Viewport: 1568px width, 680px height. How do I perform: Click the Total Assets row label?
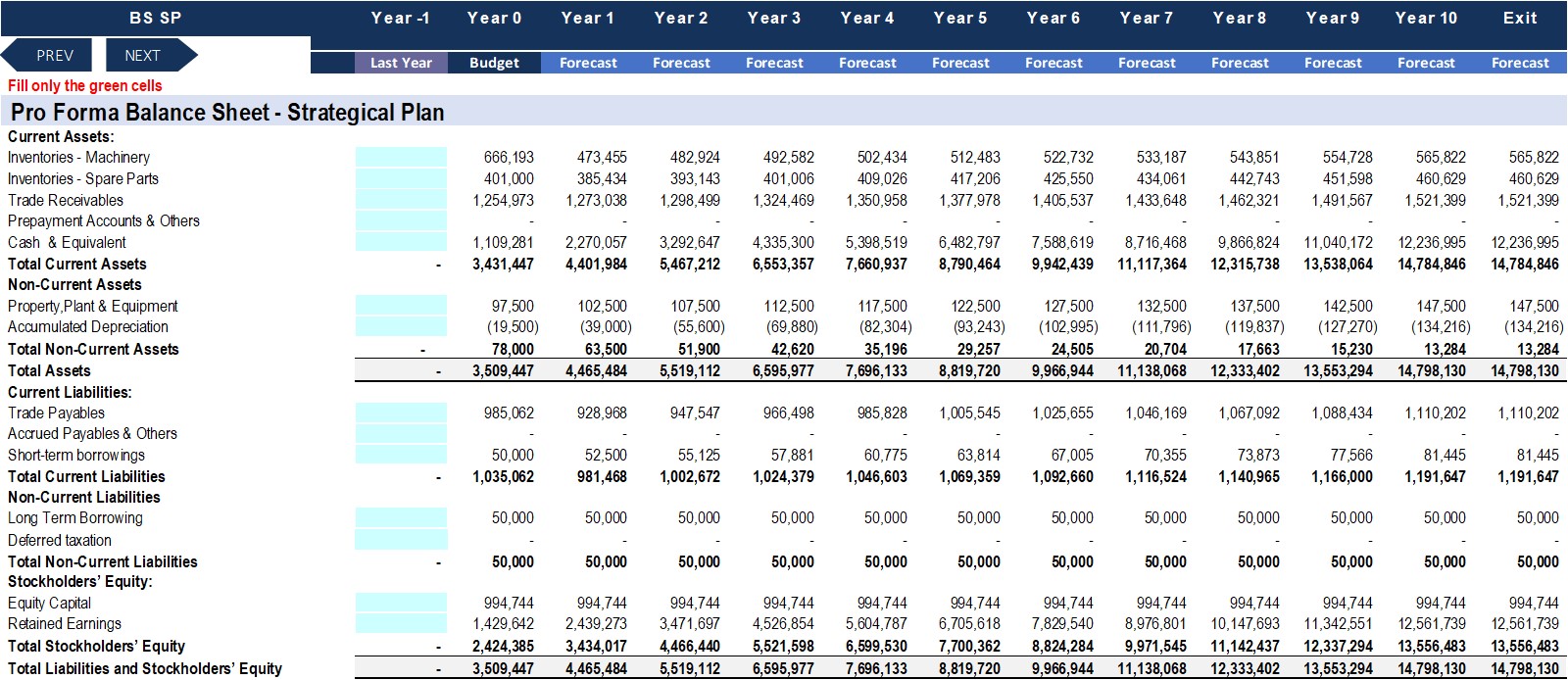pyautogui.click(x=49, y=371)
